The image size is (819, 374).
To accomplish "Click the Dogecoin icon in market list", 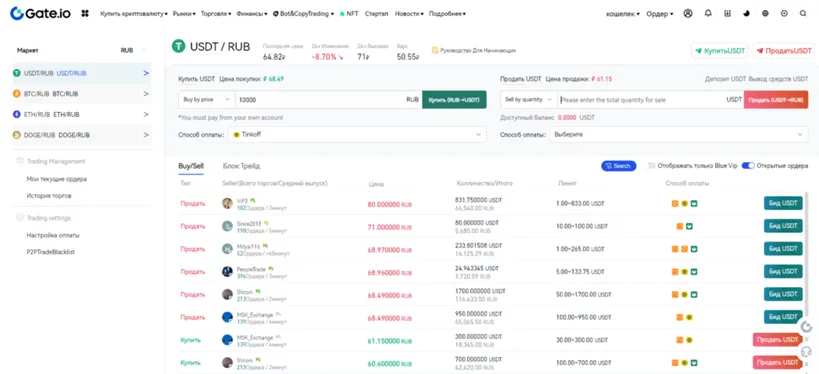I will click(17, 135).
